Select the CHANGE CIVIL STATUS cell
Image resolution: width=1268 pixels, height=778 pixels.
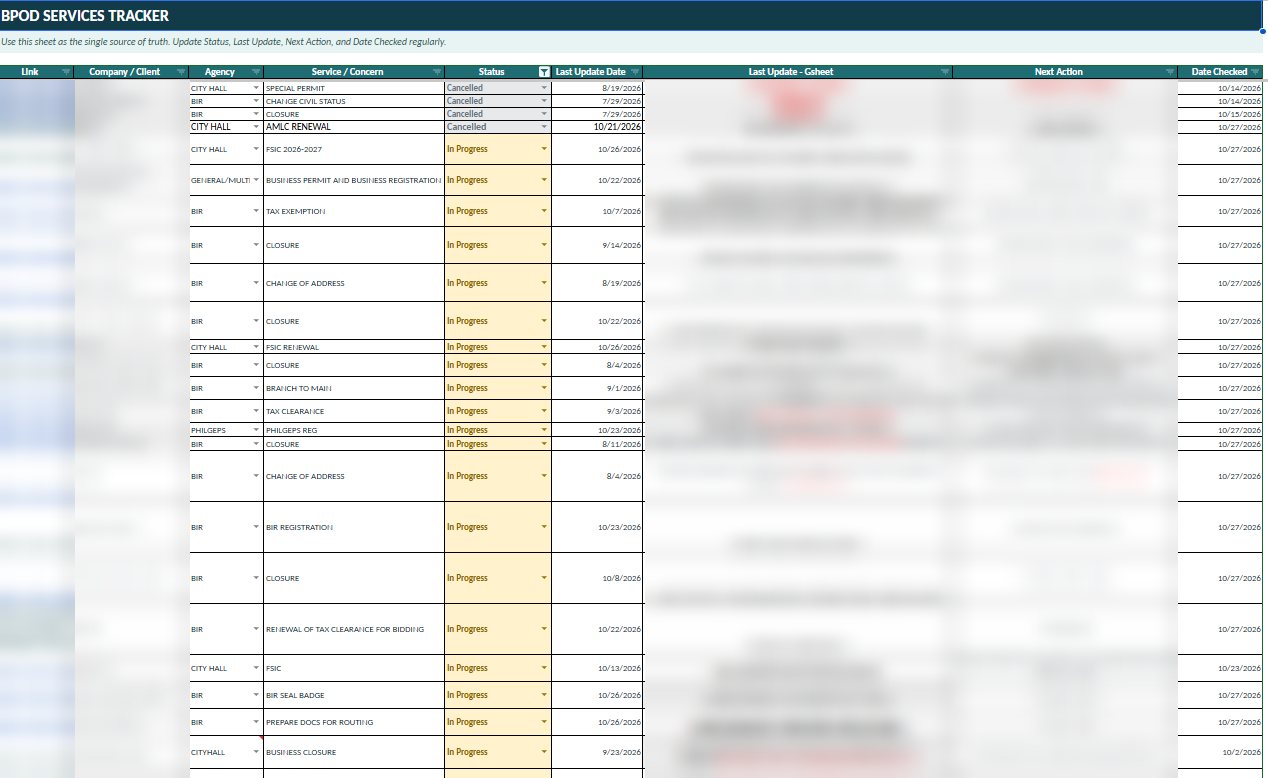pyautogui.click(x=354, y=101)
